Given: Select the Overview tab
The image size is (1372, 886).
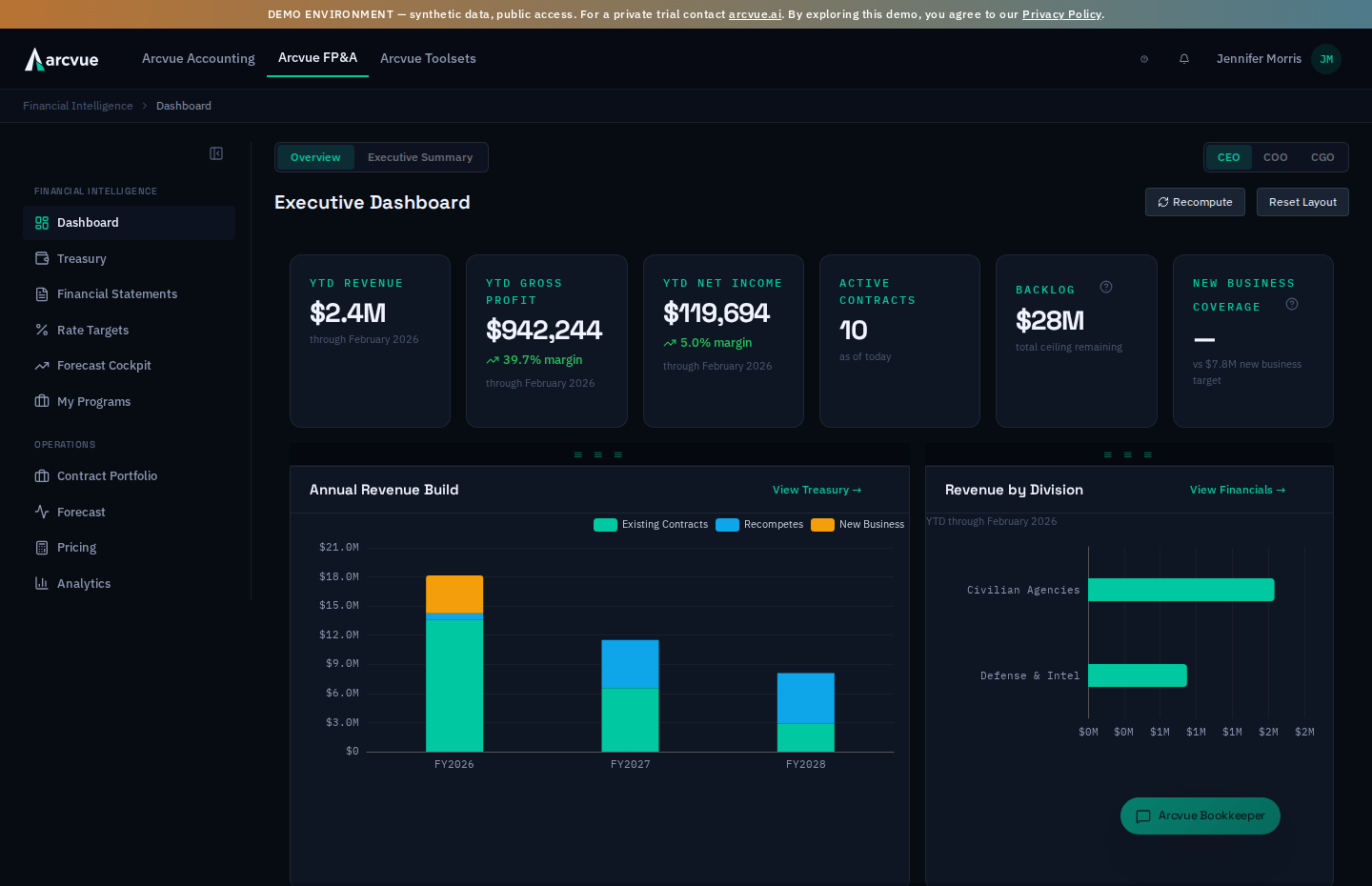Looking at the screenshot, I should click(x=315, y=157).
